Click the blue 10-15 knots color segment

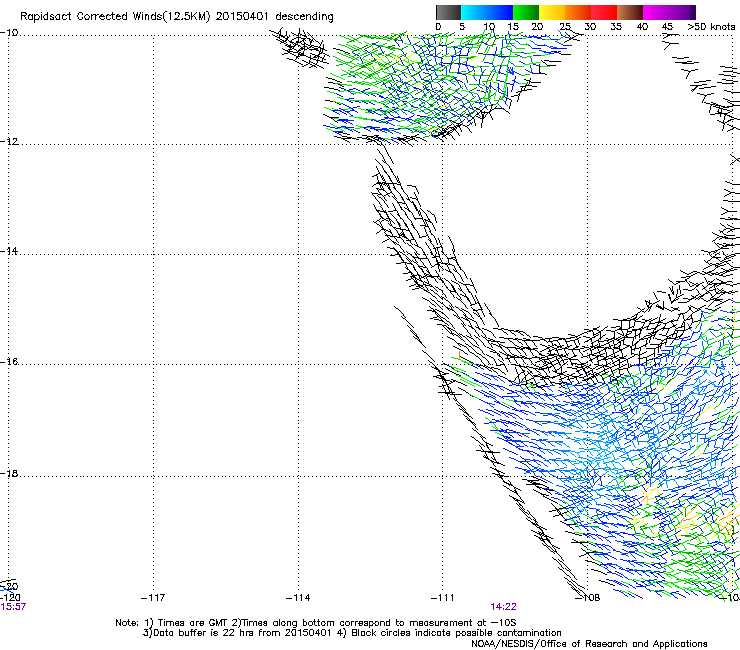pos(500,12)
